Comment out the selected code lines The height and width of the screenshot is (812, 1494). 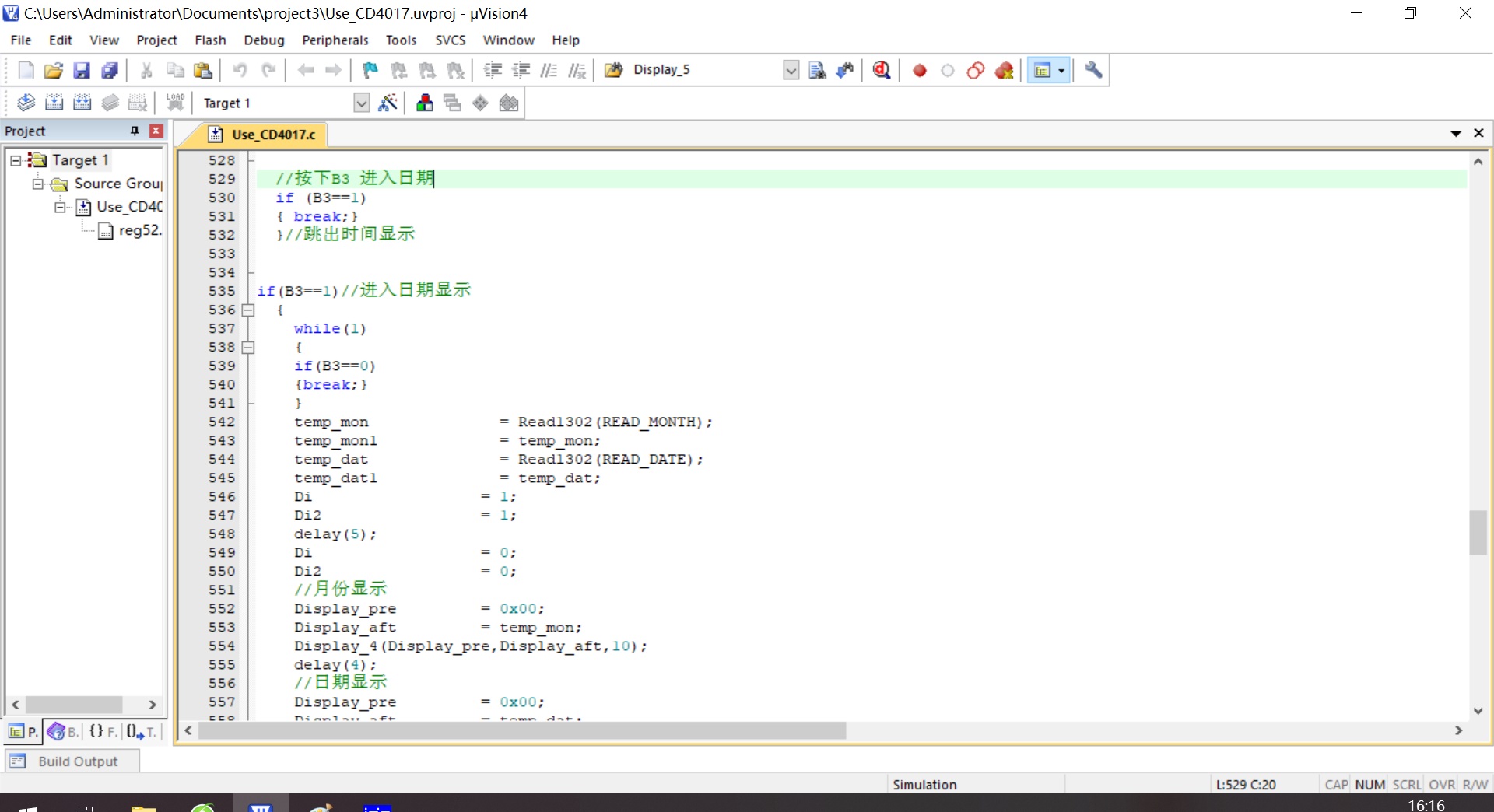pos(549,70)
